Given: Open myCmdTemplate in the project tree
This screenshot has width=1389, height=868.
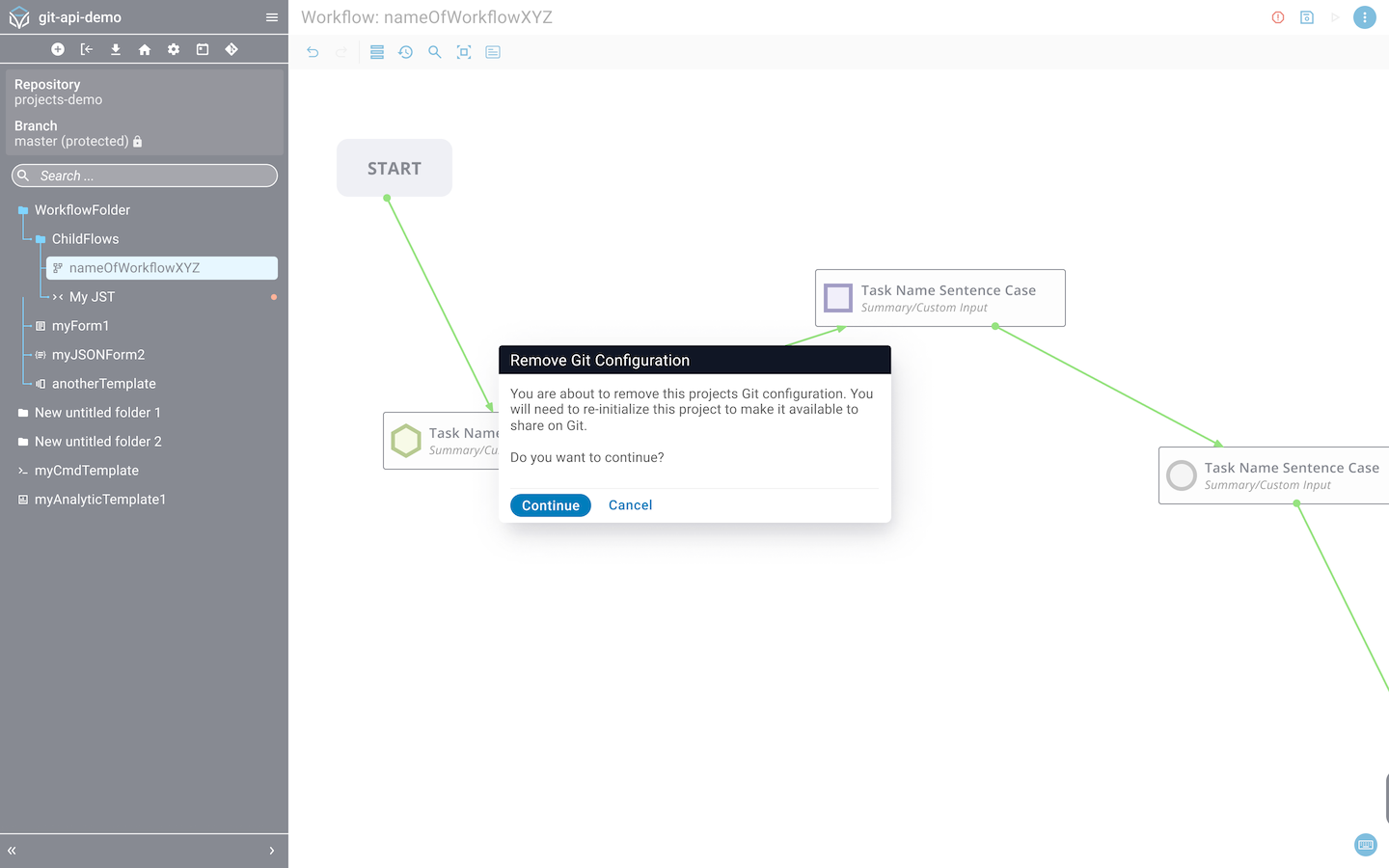Looking at the screenshot, I should coord(87,471).
